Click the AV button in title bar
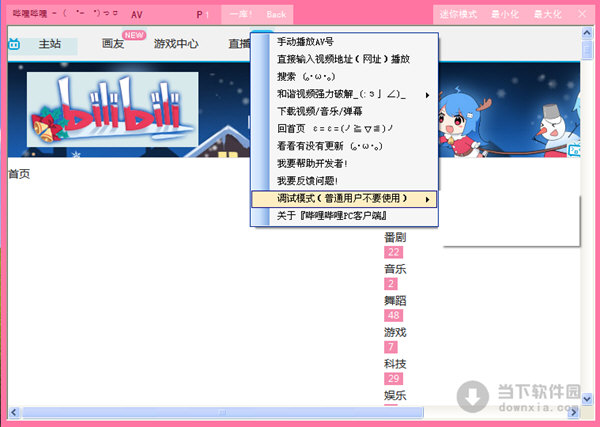Screen dimensions: 600x427 coord(137,15)
